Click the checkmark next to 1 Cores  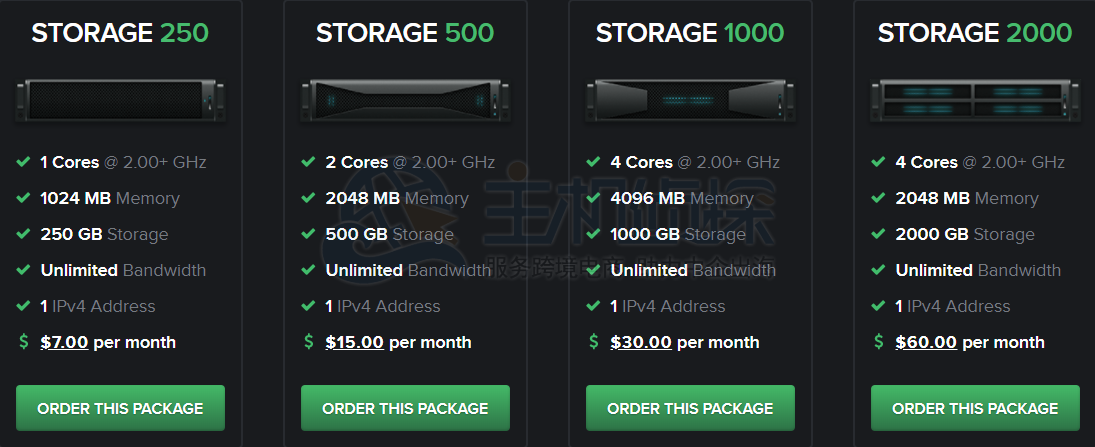pyautogui.click(x=24, y=162)
